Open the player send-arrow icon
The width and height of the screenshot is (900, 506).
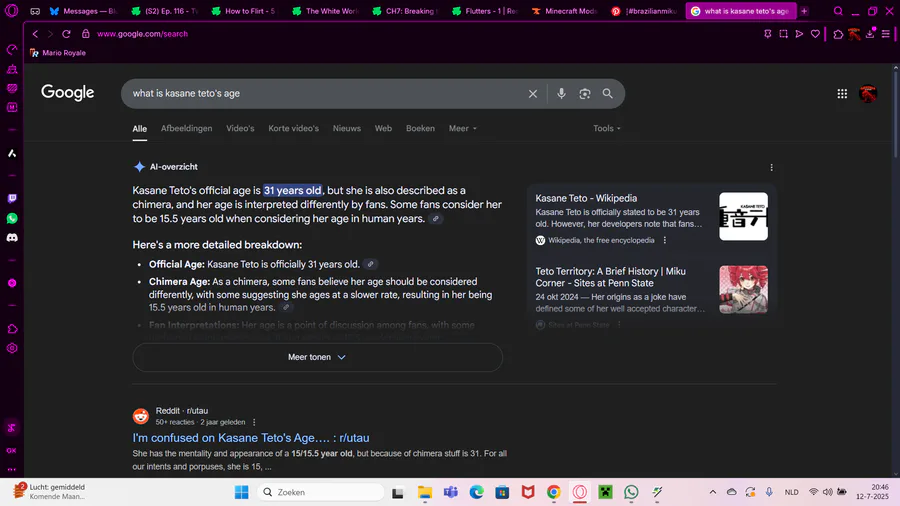click(x=799, y=34)
